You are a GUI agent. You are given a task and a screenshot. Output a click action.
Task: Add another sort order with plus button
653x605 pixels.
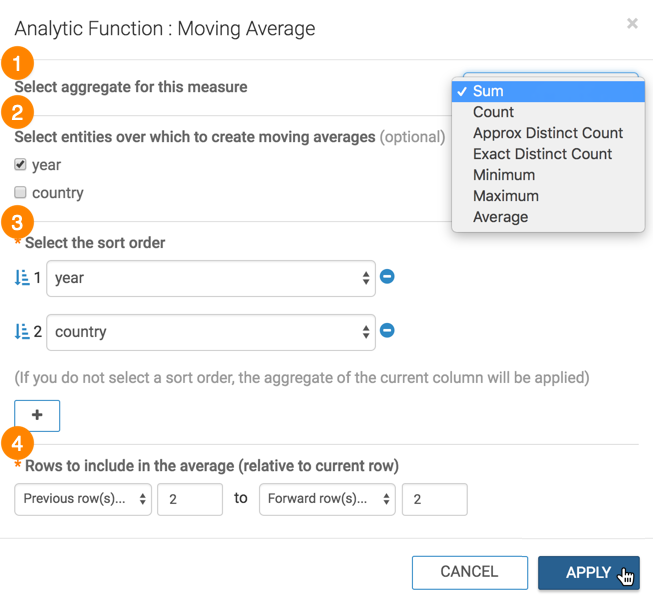[37, 415]
